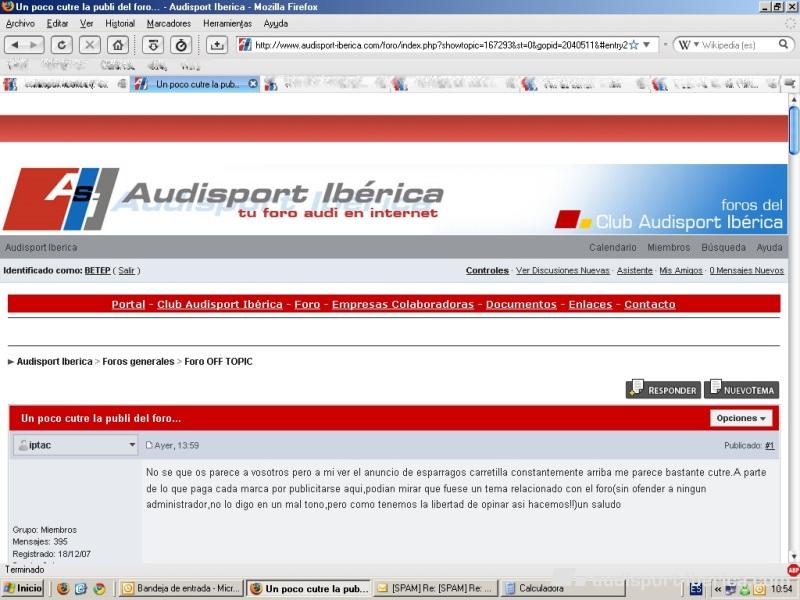
Task: Go forward using the Firefox forward arrow
Action: tap(34, 45)
